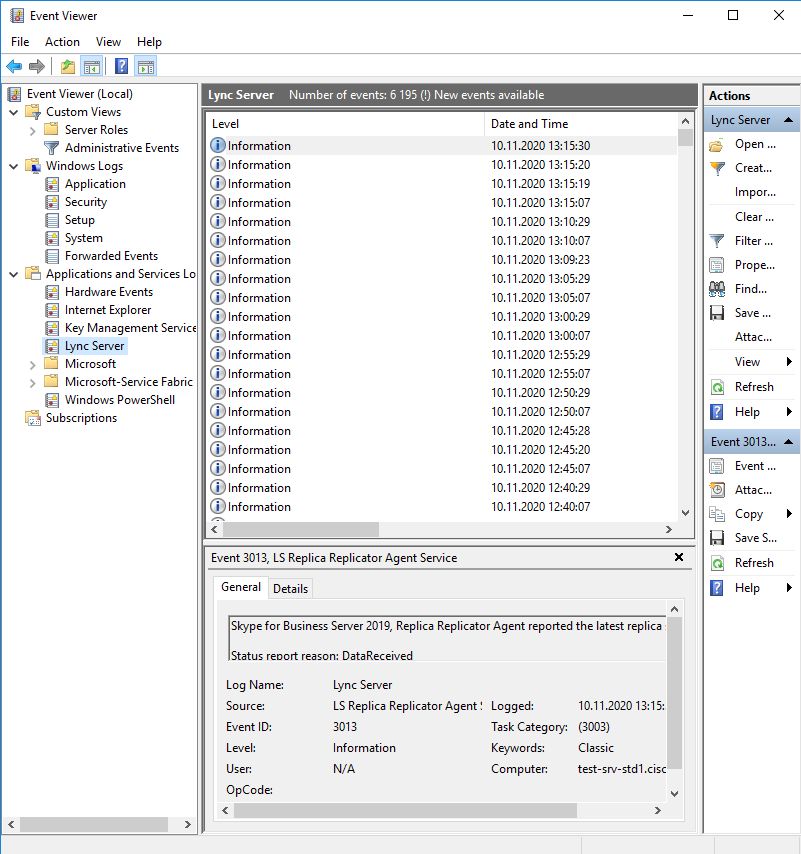Collapse Applications and Services Logs node
Screen dimensions: 801x854
pos(14,274)
